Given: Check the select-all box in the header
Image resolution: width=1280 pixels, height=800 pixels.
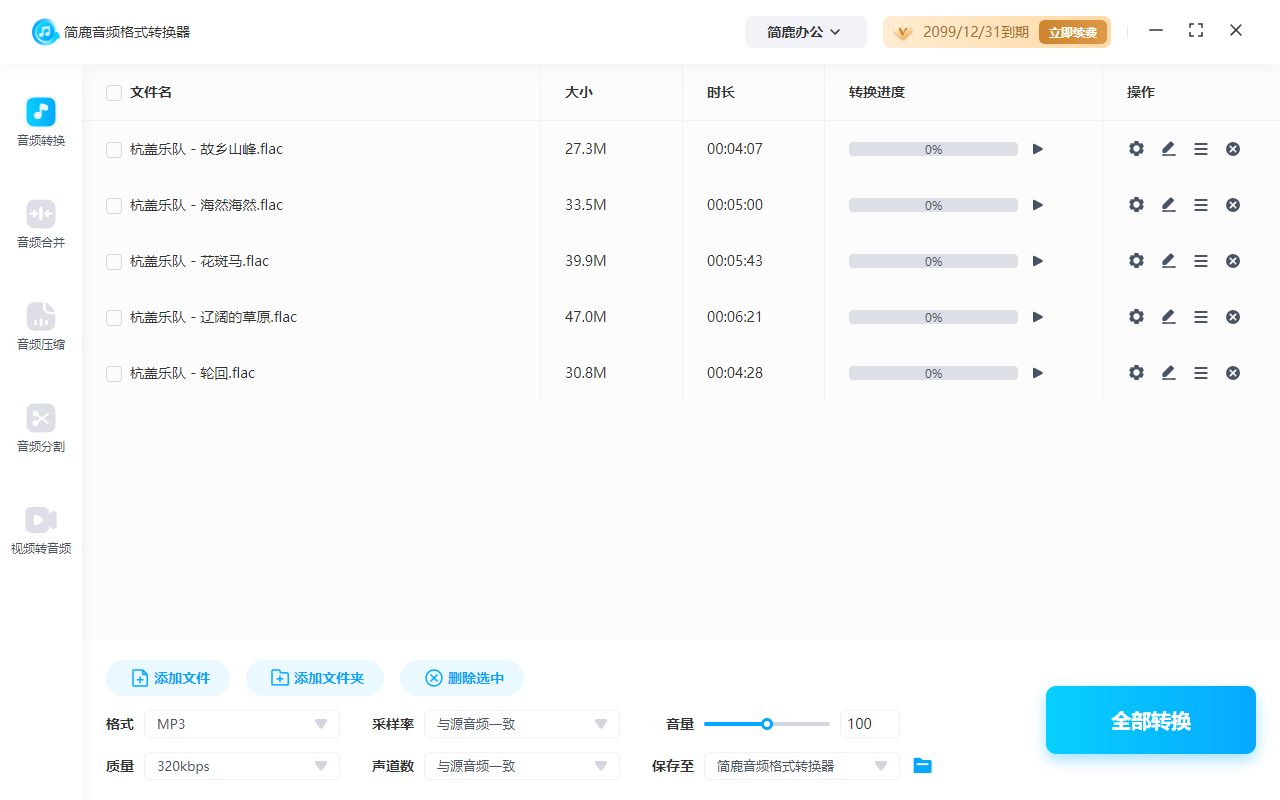Looking at the screenshot, I should coord(113,92).
